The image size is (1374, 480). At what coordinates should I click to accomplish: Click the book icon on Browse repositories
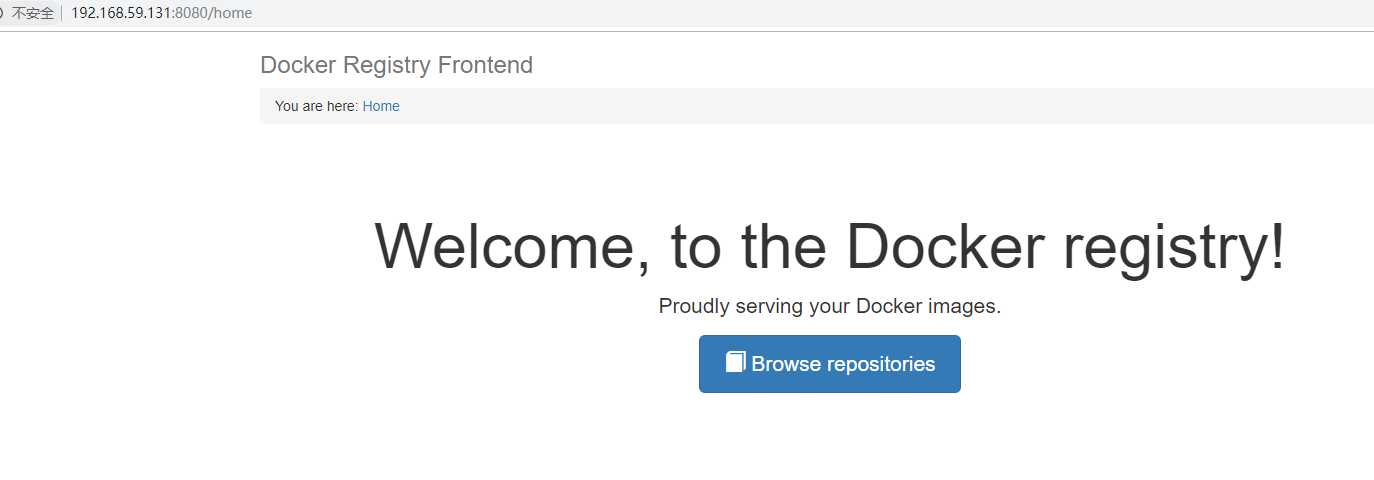pos(736,362)
